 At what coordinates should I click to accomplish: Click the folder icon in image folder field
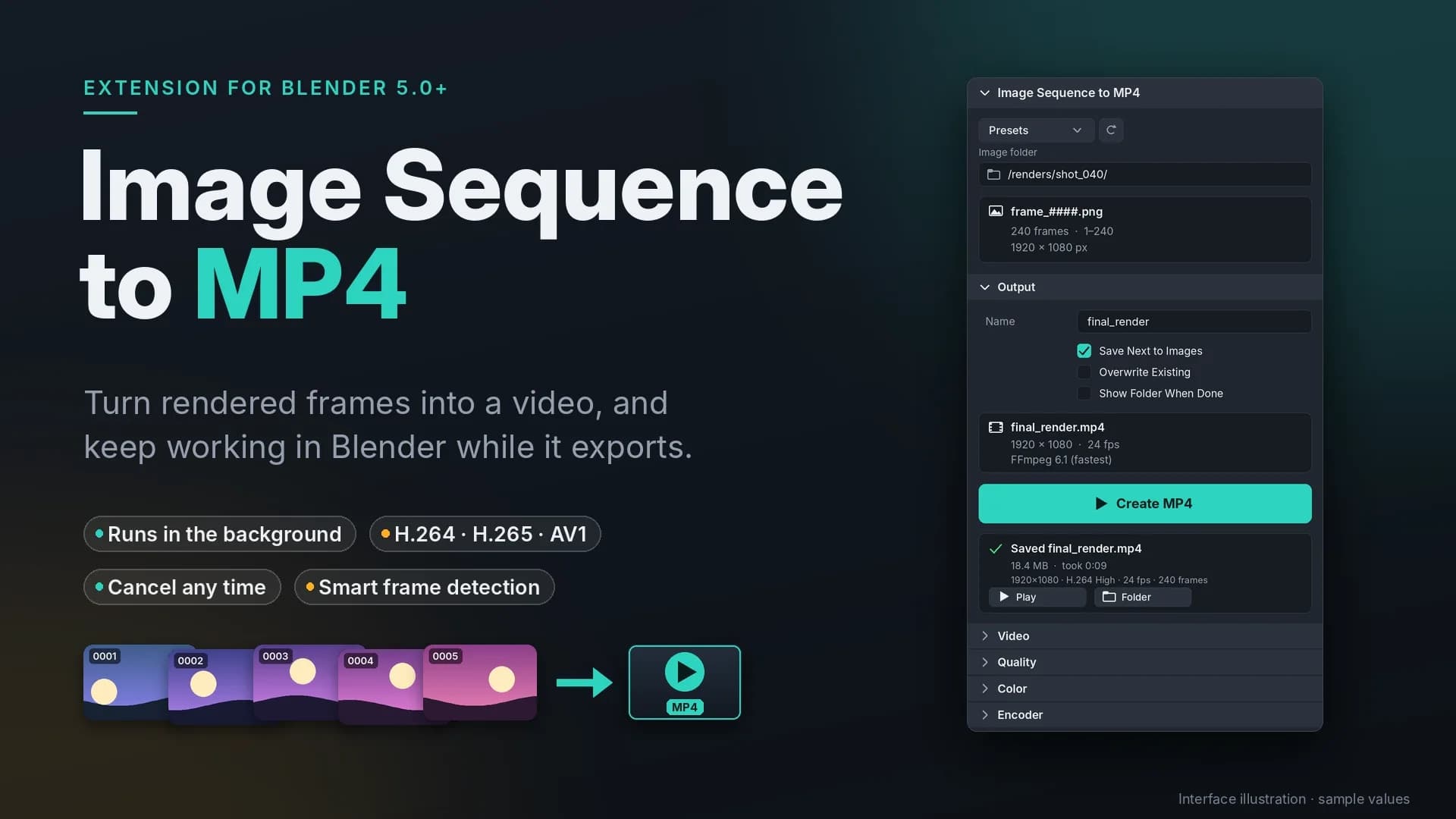[993, 174]
